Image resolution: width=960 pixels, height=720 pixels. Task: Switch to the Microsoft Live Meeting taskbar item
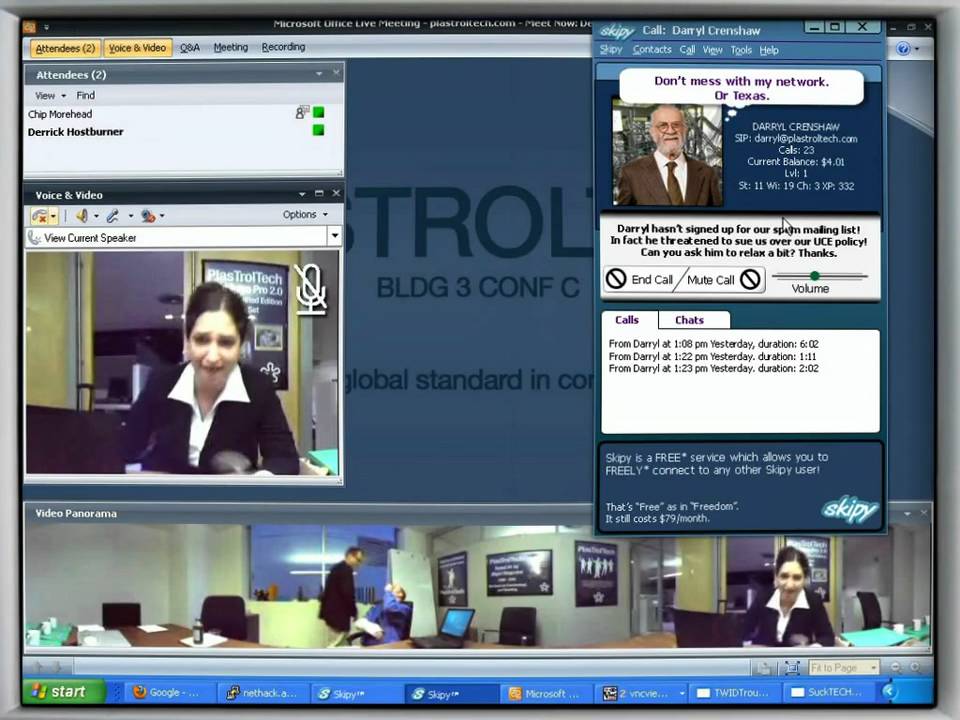click(x=549, y=693)
